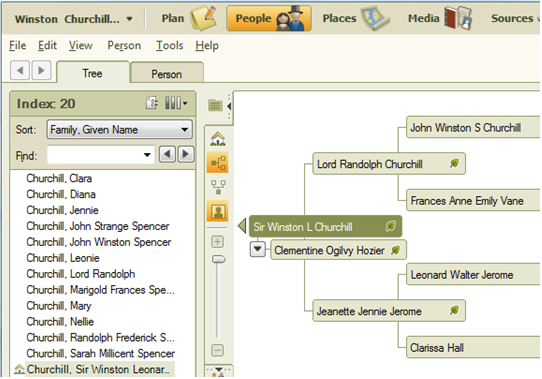Open the Winston Churchill tree name dropdown
The width and height of the screenshot is (542, 379).
coord(74,19)
